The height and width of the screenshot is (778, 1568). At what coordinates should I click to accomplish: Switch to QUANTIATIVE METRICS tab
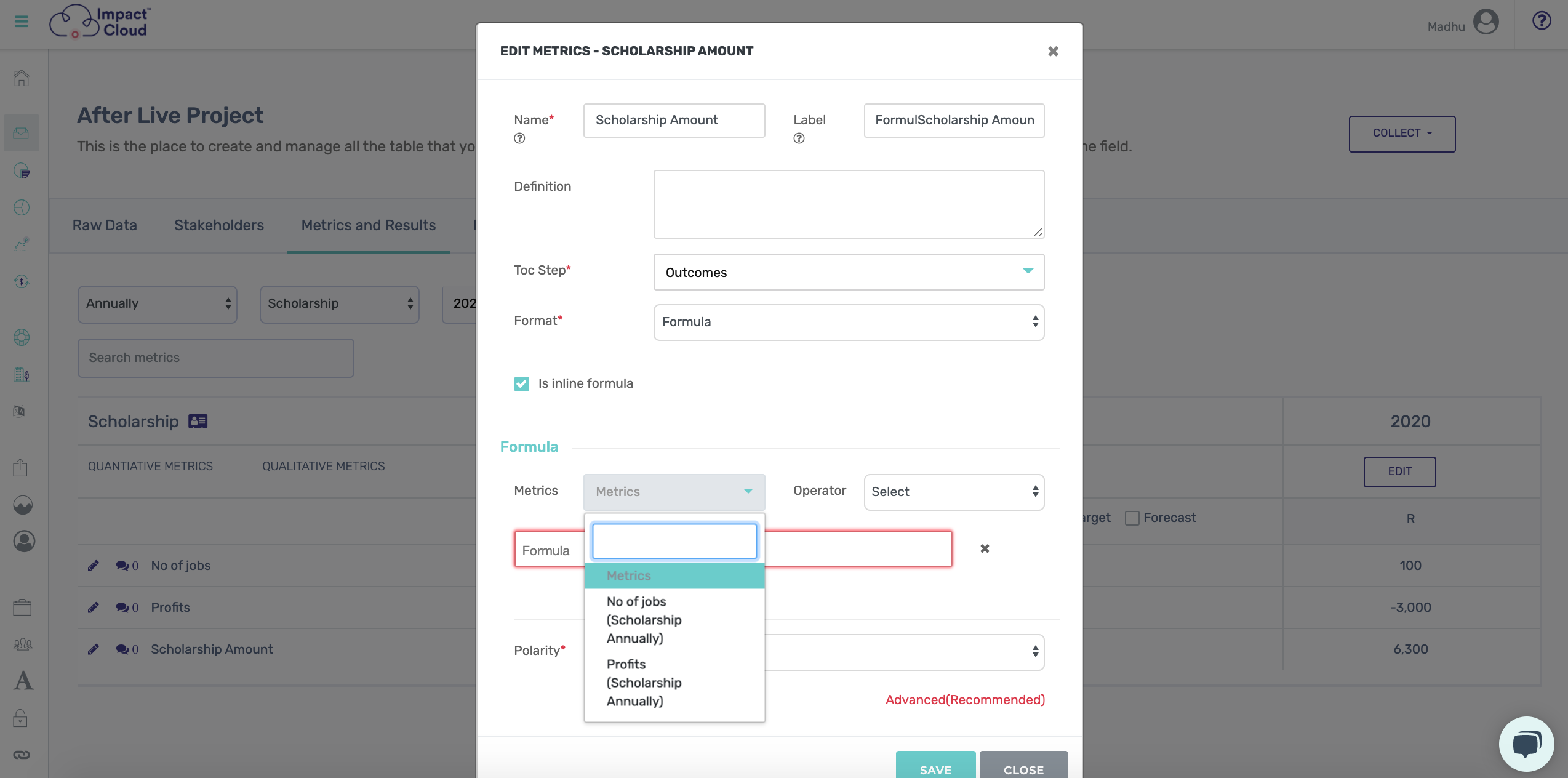pos(150,467)
